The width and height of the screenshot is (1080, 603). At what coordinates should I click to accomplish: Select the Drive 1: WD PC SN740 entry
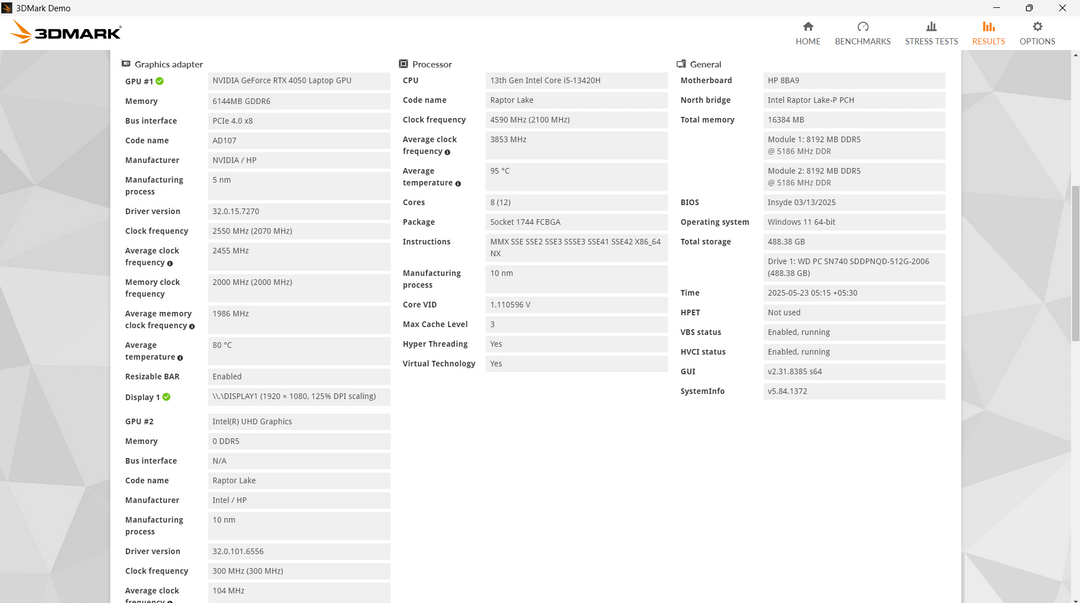(854, 267)
